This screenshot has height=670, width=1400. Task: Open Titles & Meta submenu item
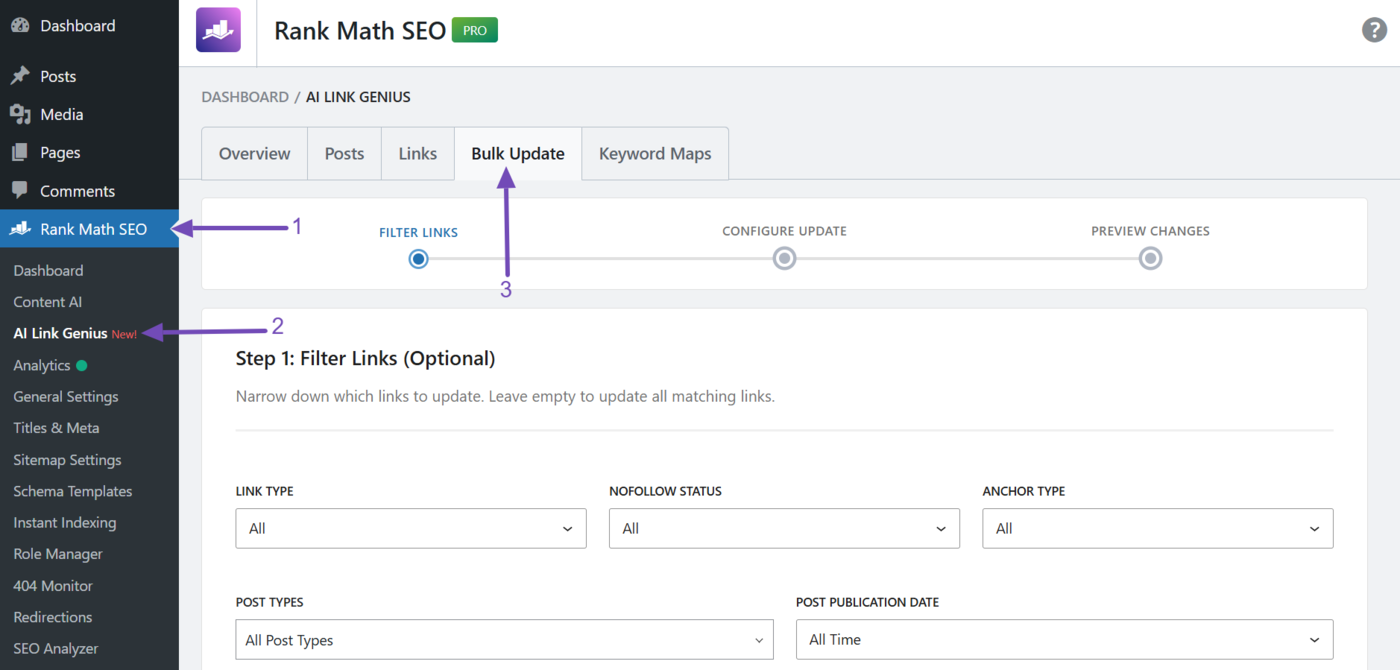click(56, 428)
